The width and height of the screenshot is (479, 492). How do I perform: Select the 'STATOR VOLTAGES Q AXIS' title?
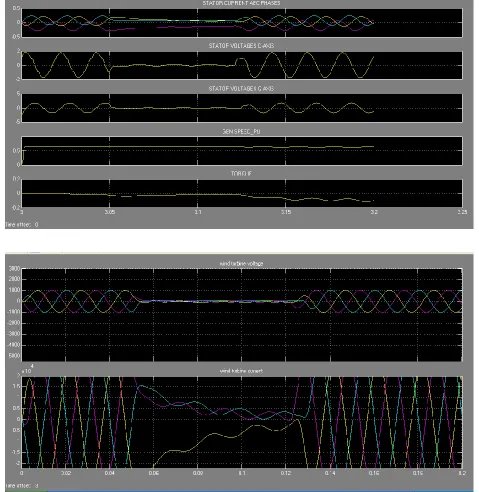(x=241, y=88)
